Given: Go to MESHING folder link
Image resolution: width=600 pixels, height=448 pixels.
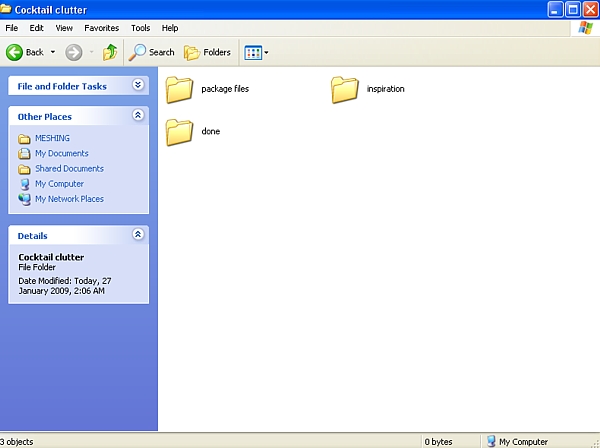Looking at the screenshot, I should pyautogui.click(x=53, y=139).
